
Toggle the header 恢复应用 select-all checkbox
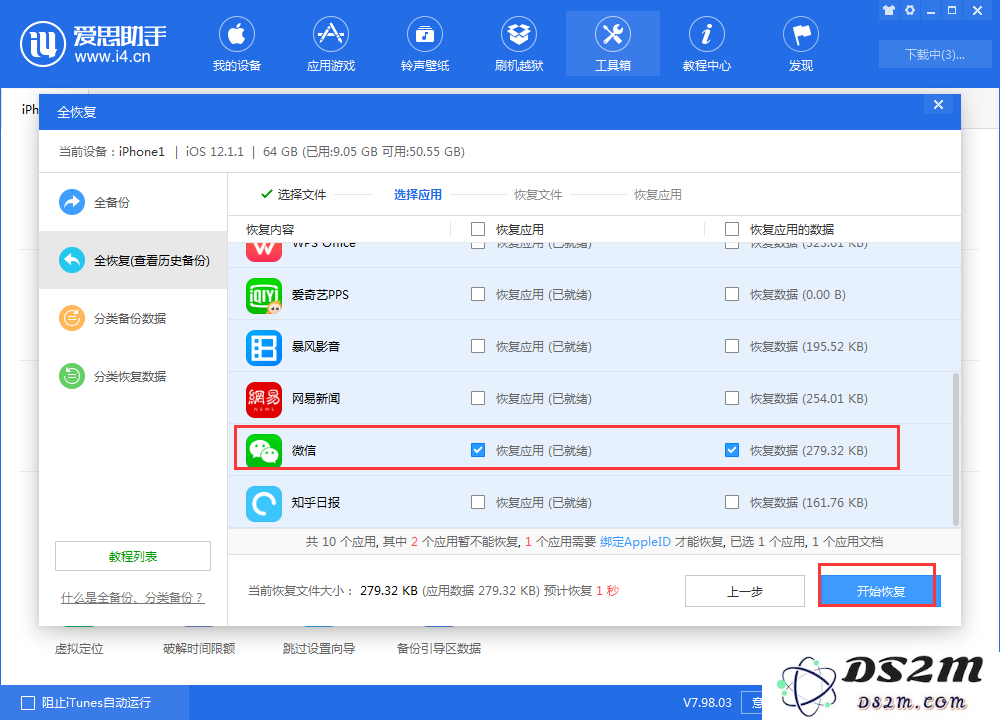[478, 229]
